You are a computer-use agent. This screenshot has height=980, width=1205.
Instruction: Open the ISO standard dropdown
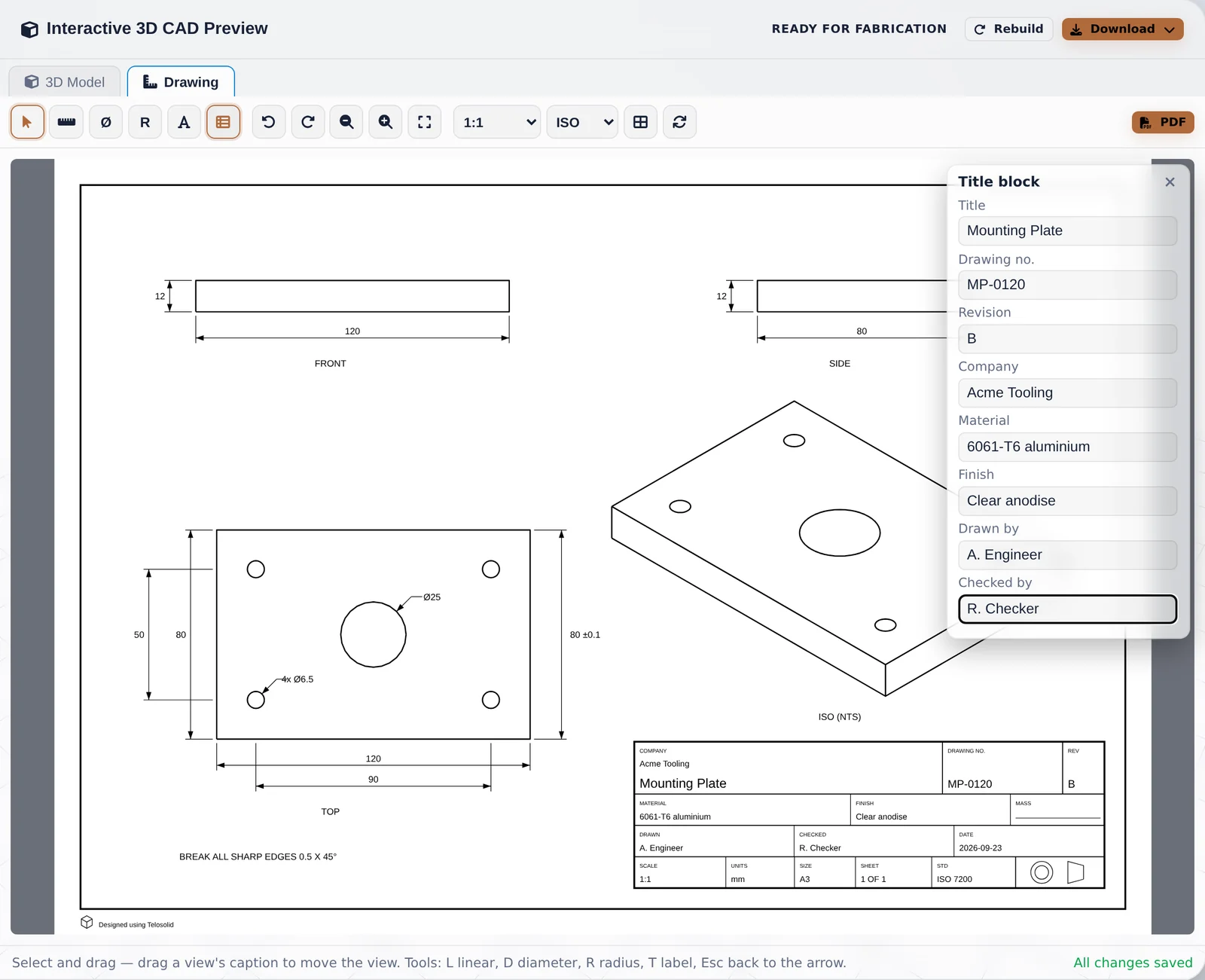582,122
